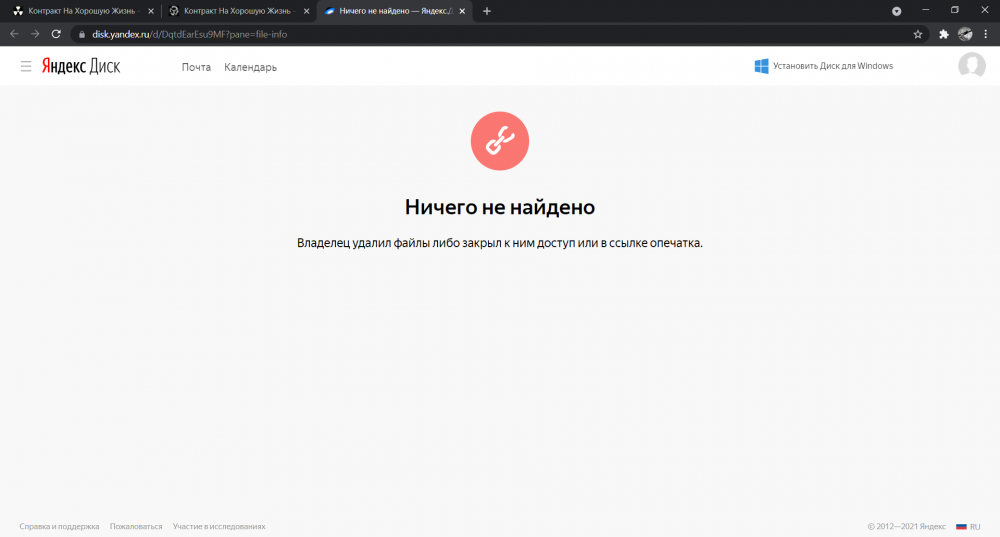View site security lock icon
Image resolution: width=1000 pixels, height=537 pixels.
tap(82, 34)
